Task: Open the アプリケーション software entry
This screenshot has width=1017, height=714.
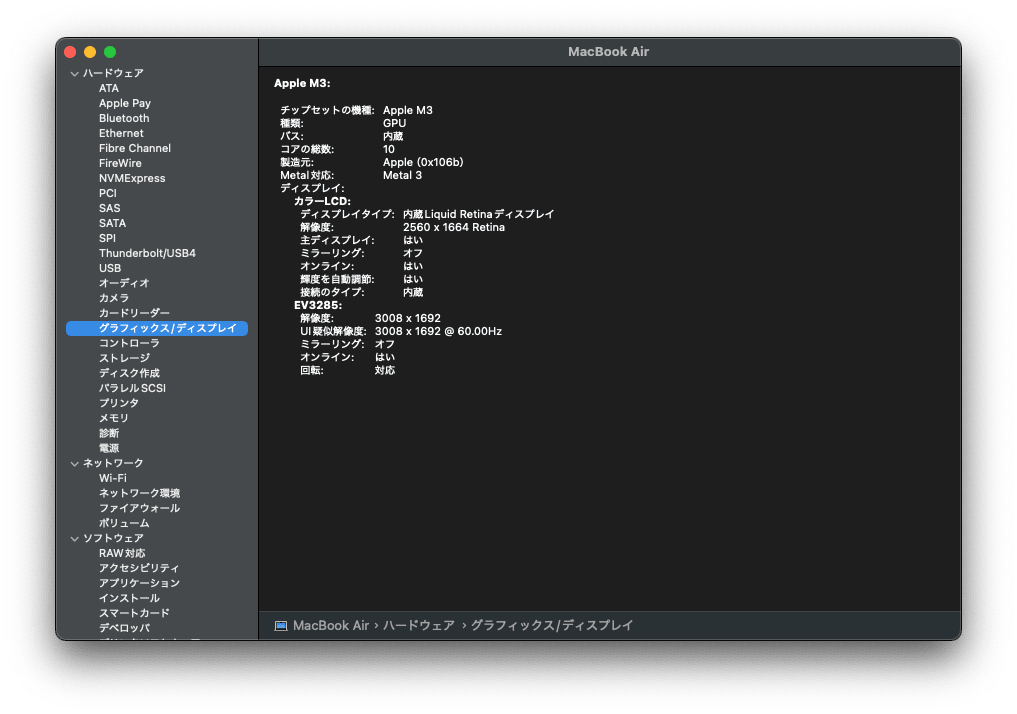Action: (x=139, y=583)
